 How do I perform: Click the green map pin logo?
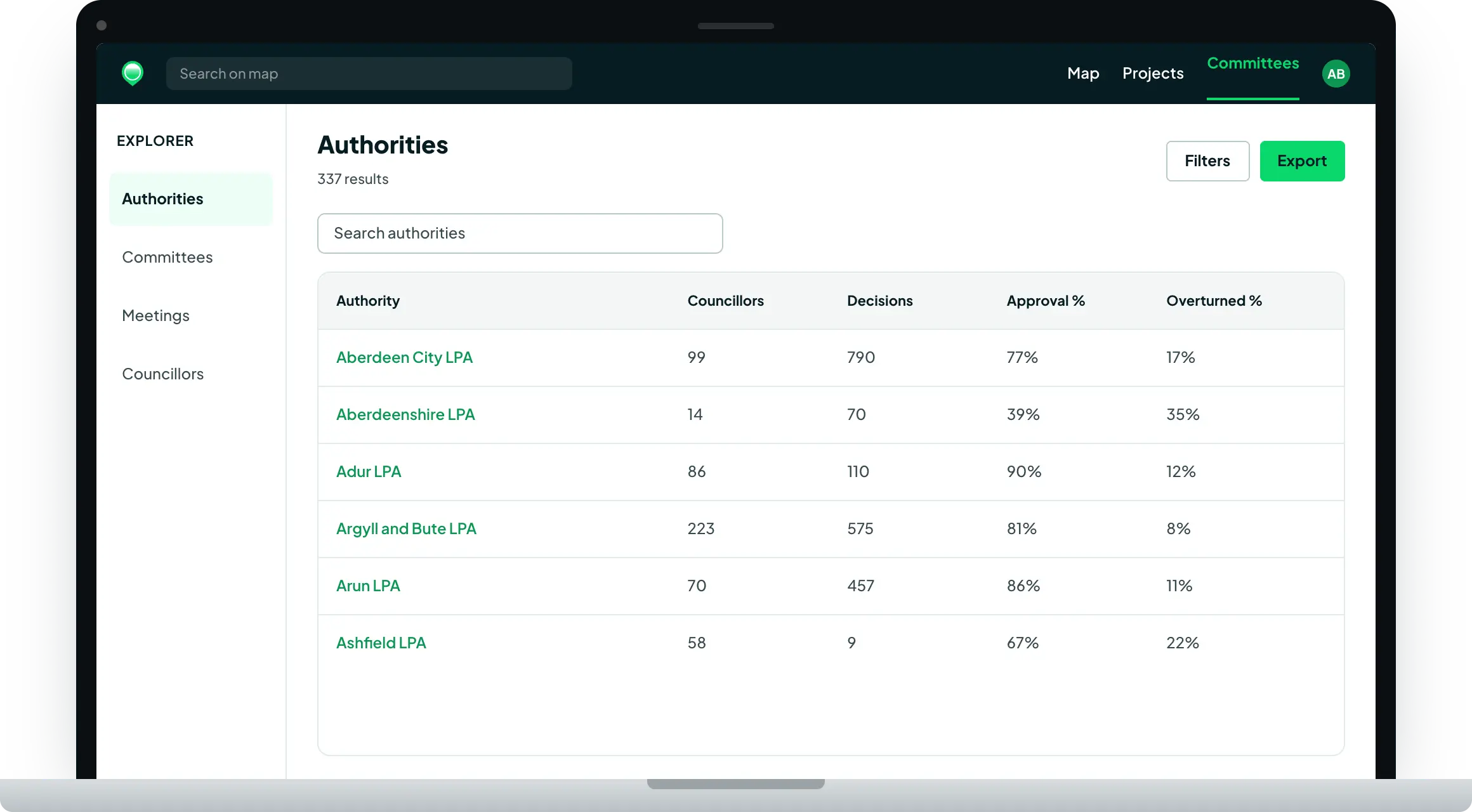coord(133,74)
